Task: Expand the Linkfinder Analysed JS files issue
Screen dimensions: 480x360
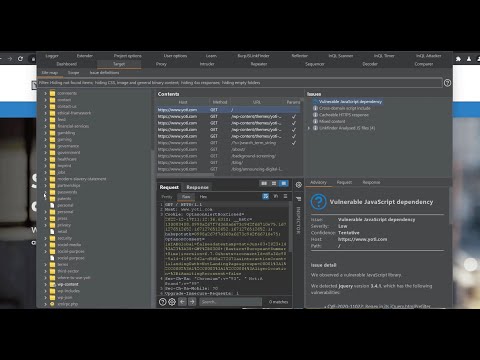Action: (309, 128)
